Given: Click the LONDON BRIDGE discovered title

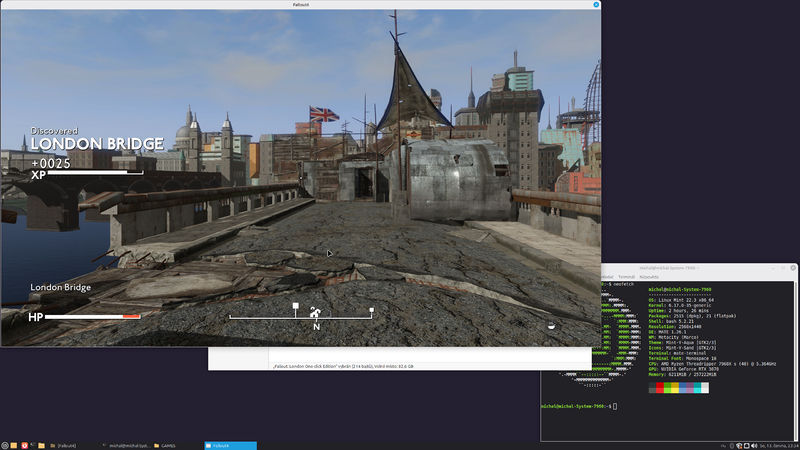Looking at the screenshot, I should click(97, 144).
